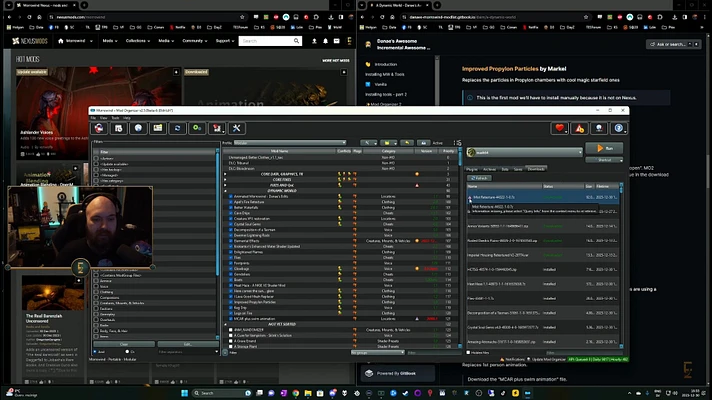Open Chrome from the taskbar
Image resolution: width=712 pixels, height=400 pixels.
pyautogui.click(x=296, y=393)
